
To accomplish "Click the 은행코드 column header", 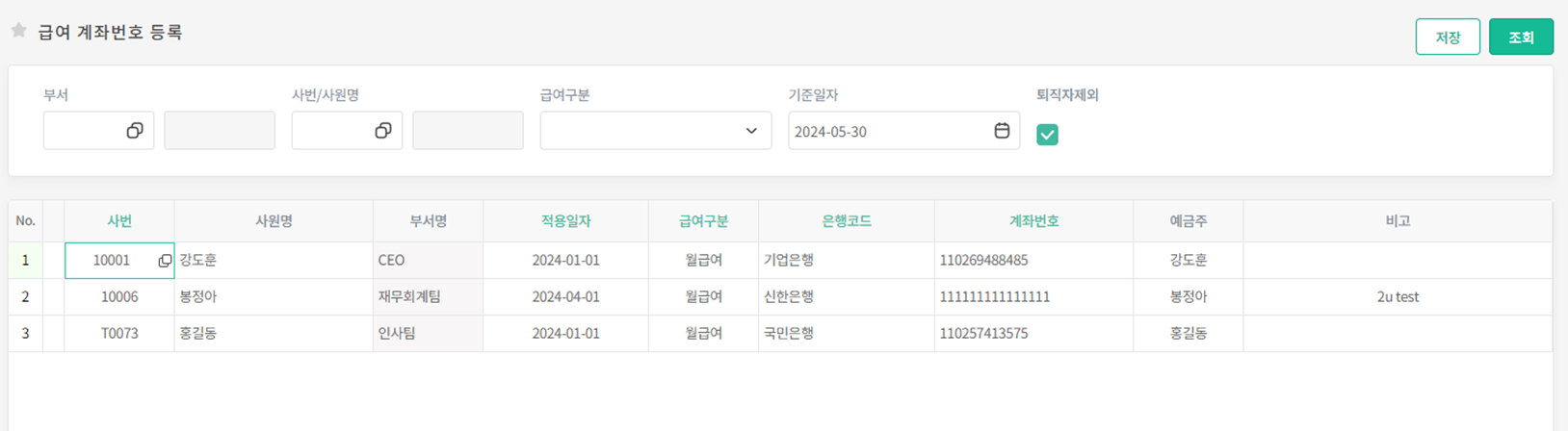I will tap(846, 221).
